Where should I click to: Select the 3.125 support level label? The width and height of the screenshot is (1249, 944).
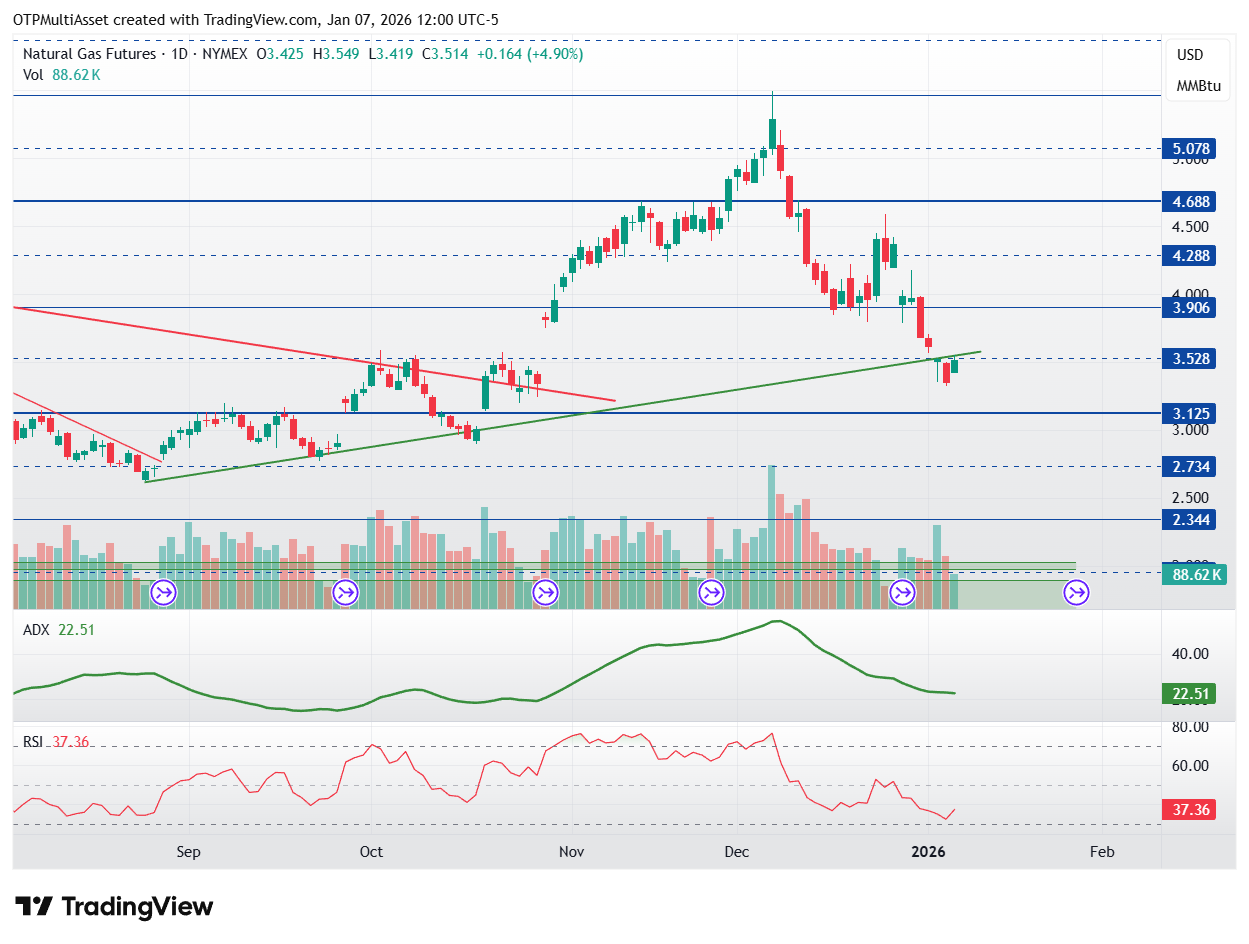(1192, 413)
